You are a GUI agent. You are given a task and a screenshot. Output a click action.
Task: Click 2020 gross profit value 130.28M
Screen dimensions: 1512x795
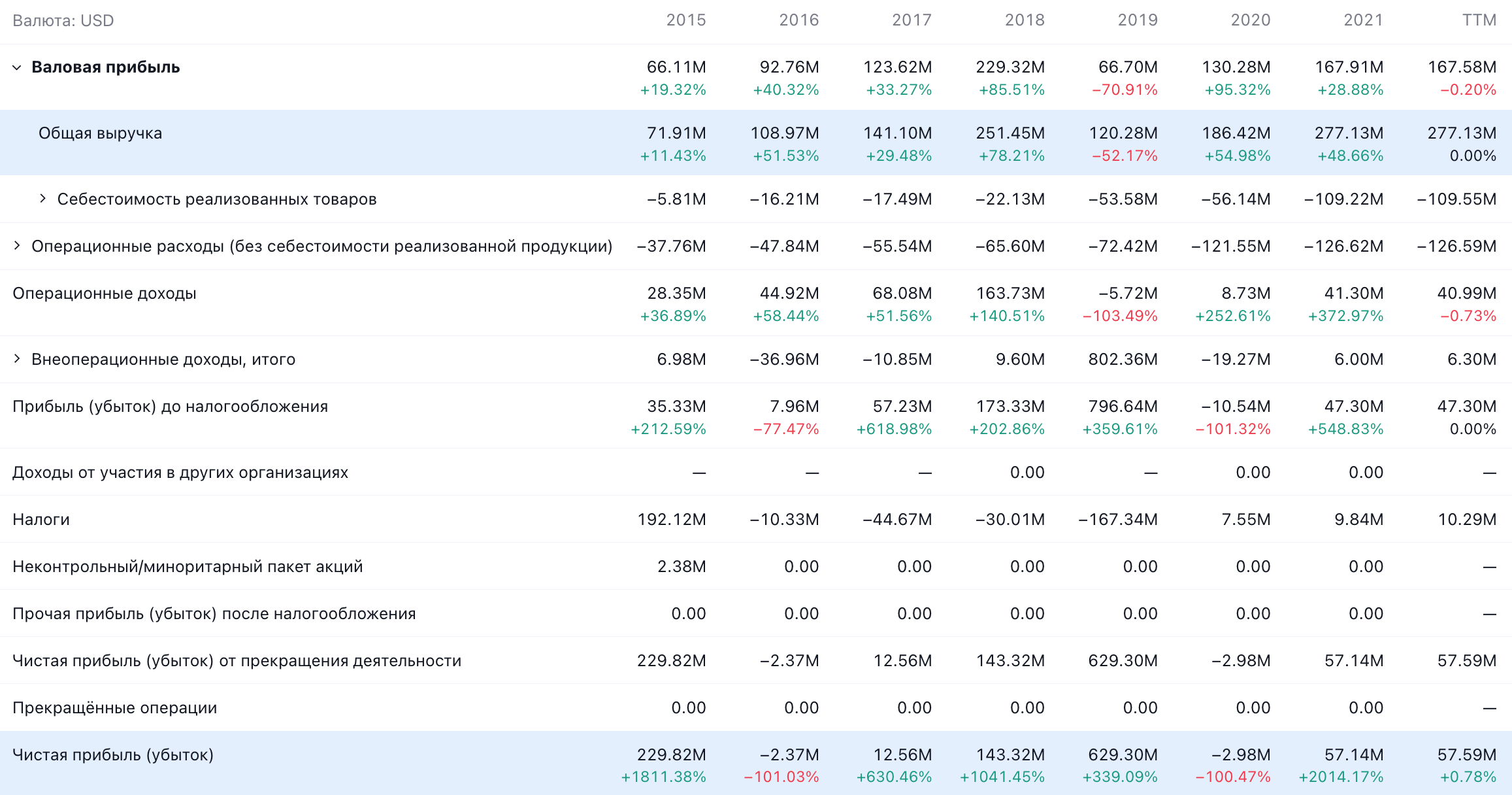click(x=1236, y=67)
